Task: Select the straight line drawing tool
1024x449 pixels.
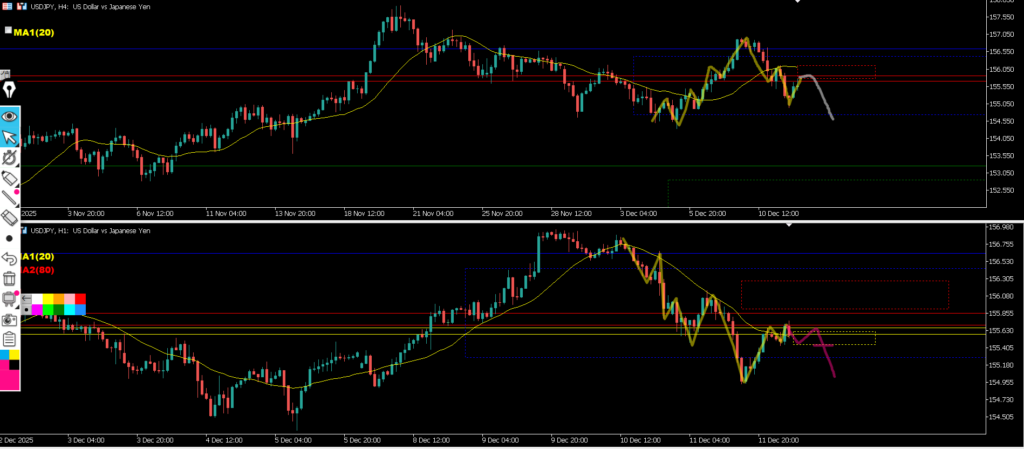Action: coord(10,197)
